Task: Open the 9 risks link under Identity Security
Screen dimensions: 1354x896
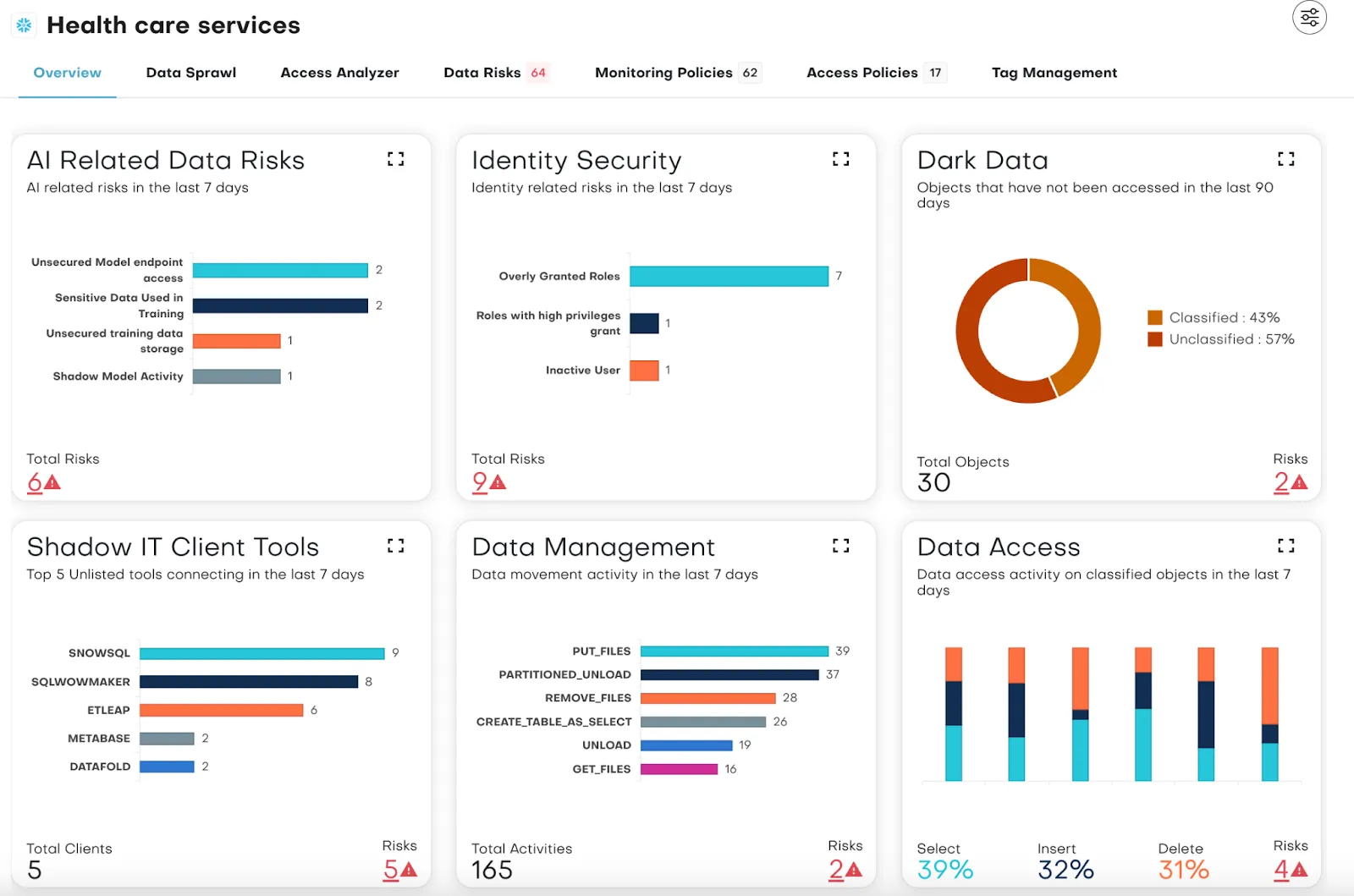Action: pyautogui.click(x=480, y=482)
